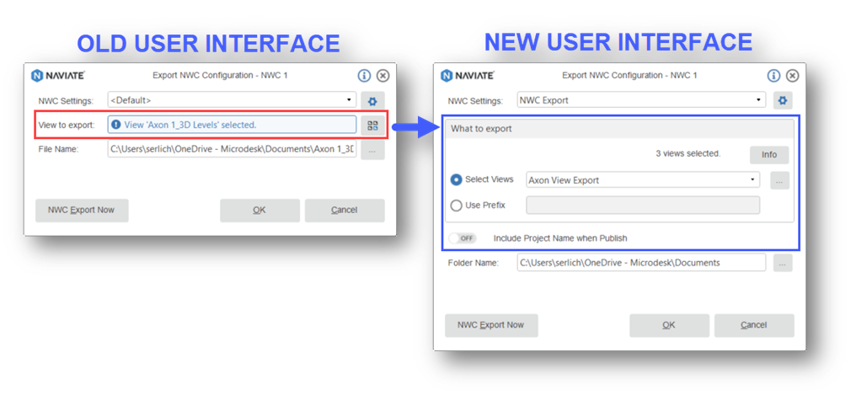Image resolution: width=850 pixels, height=395 pixels.
Task: Open info icon in new interface dialog
Action: point(774,75)
